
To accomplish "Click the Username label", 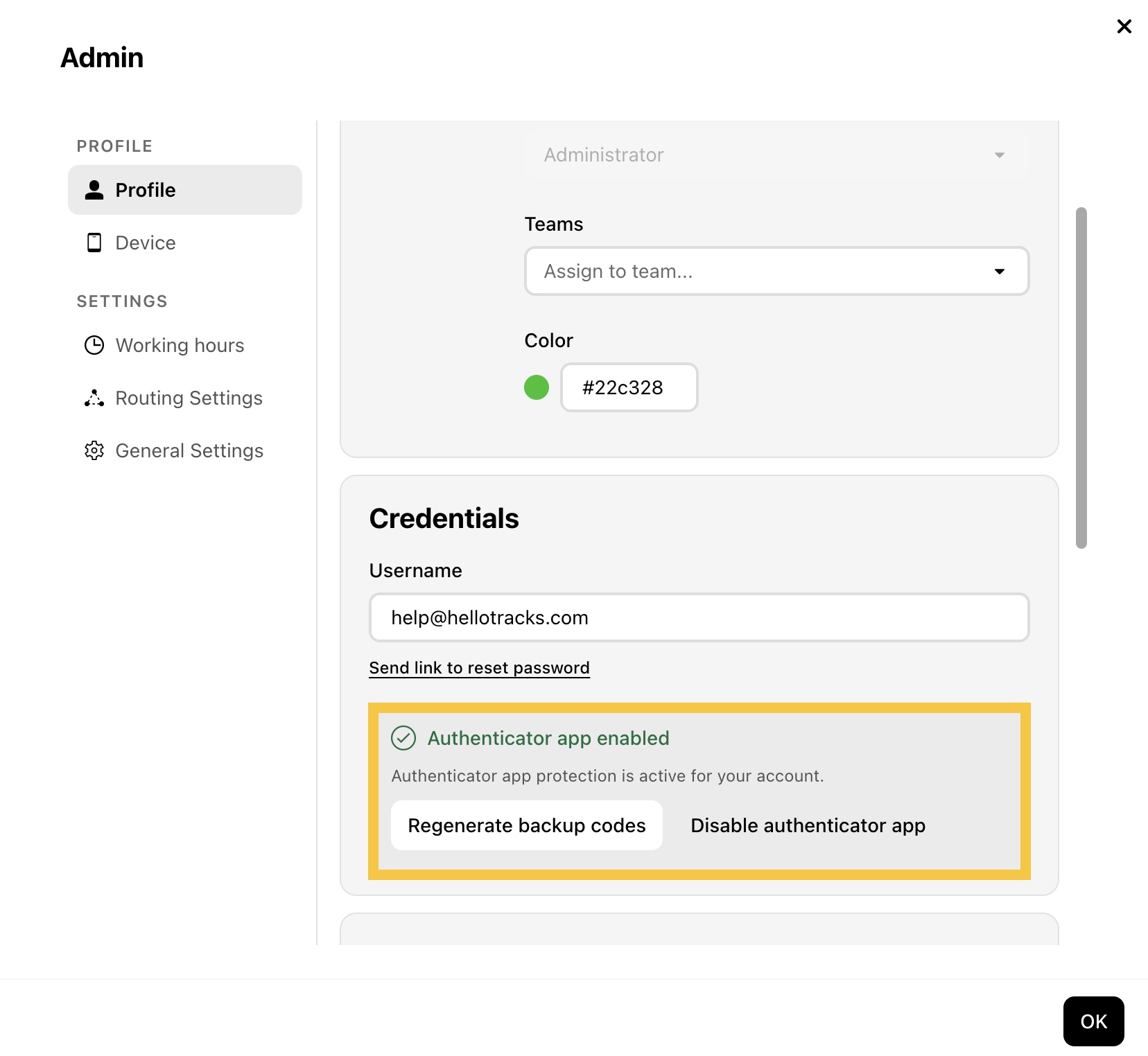I will click(x=415, y=570).
